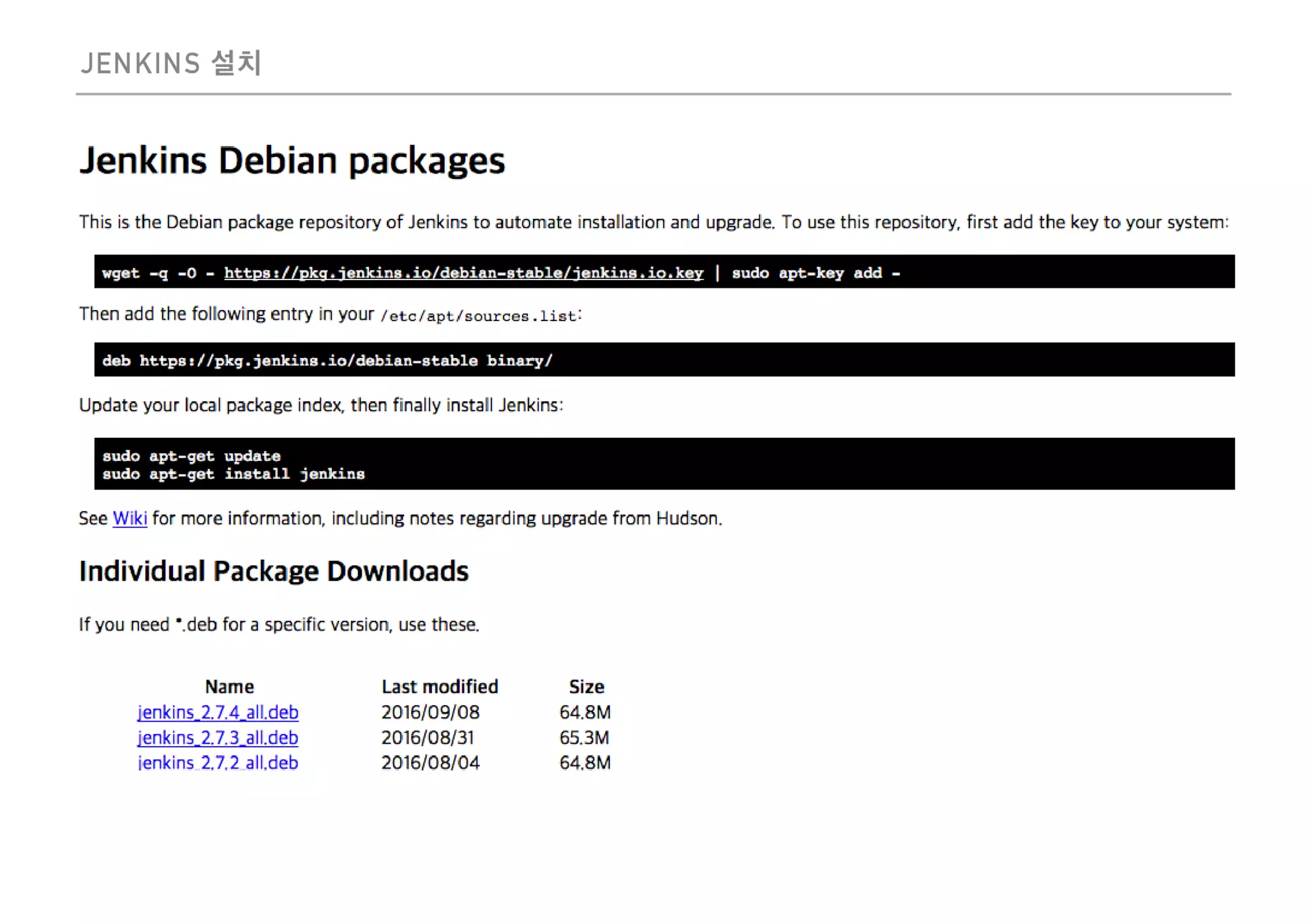Click the 'Jenkins Debian packages' heading
Screen dimensions: 1307x924
coord(292,161)
